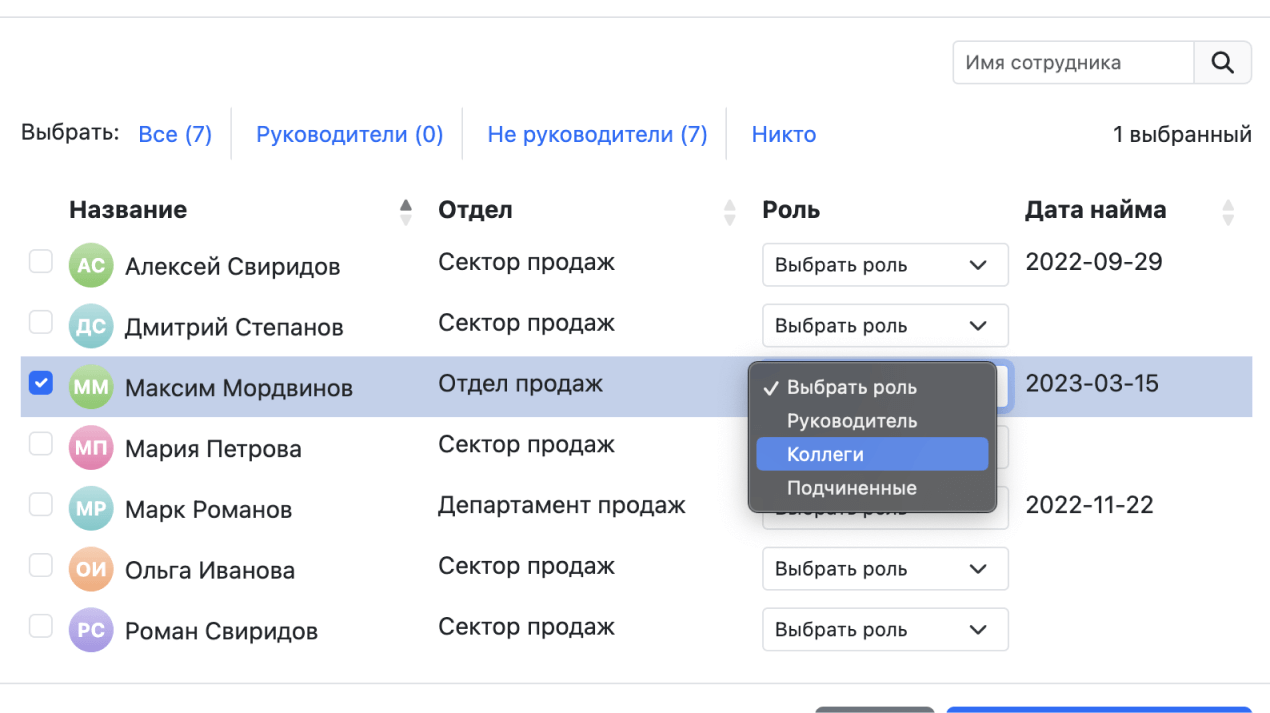Click the 1 выбранный counter text

click(1182, 134)
